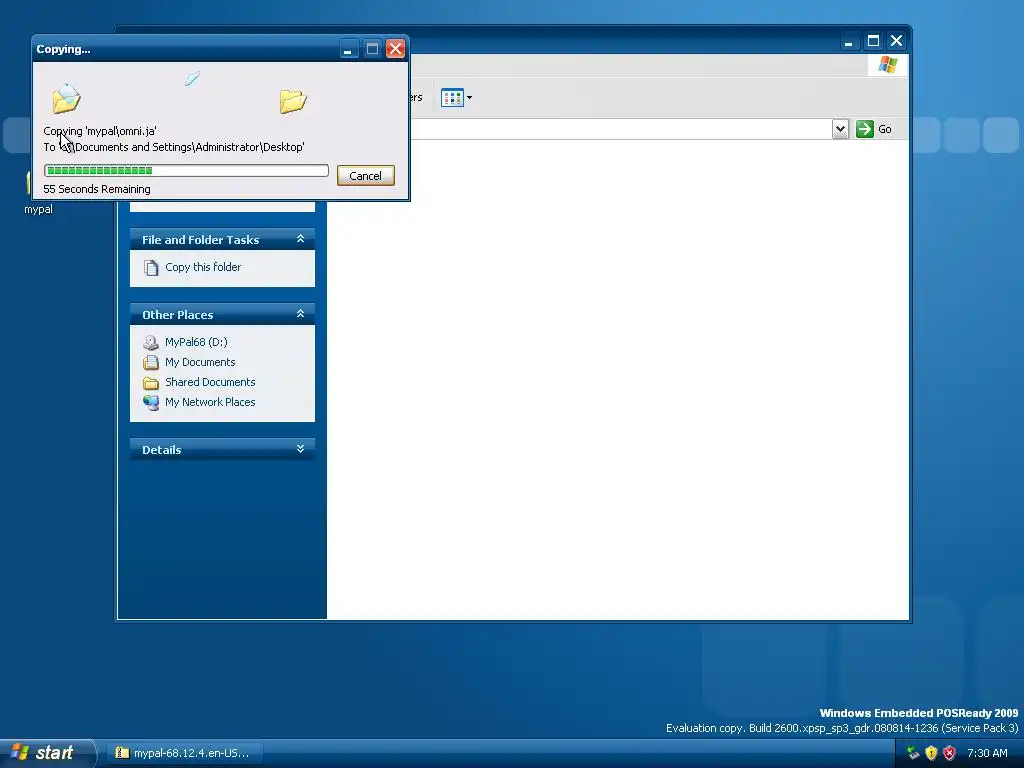Screen dimensions: 1024x768
Task: Open the address bar dropdown arrow
Action: click(840, 129)
